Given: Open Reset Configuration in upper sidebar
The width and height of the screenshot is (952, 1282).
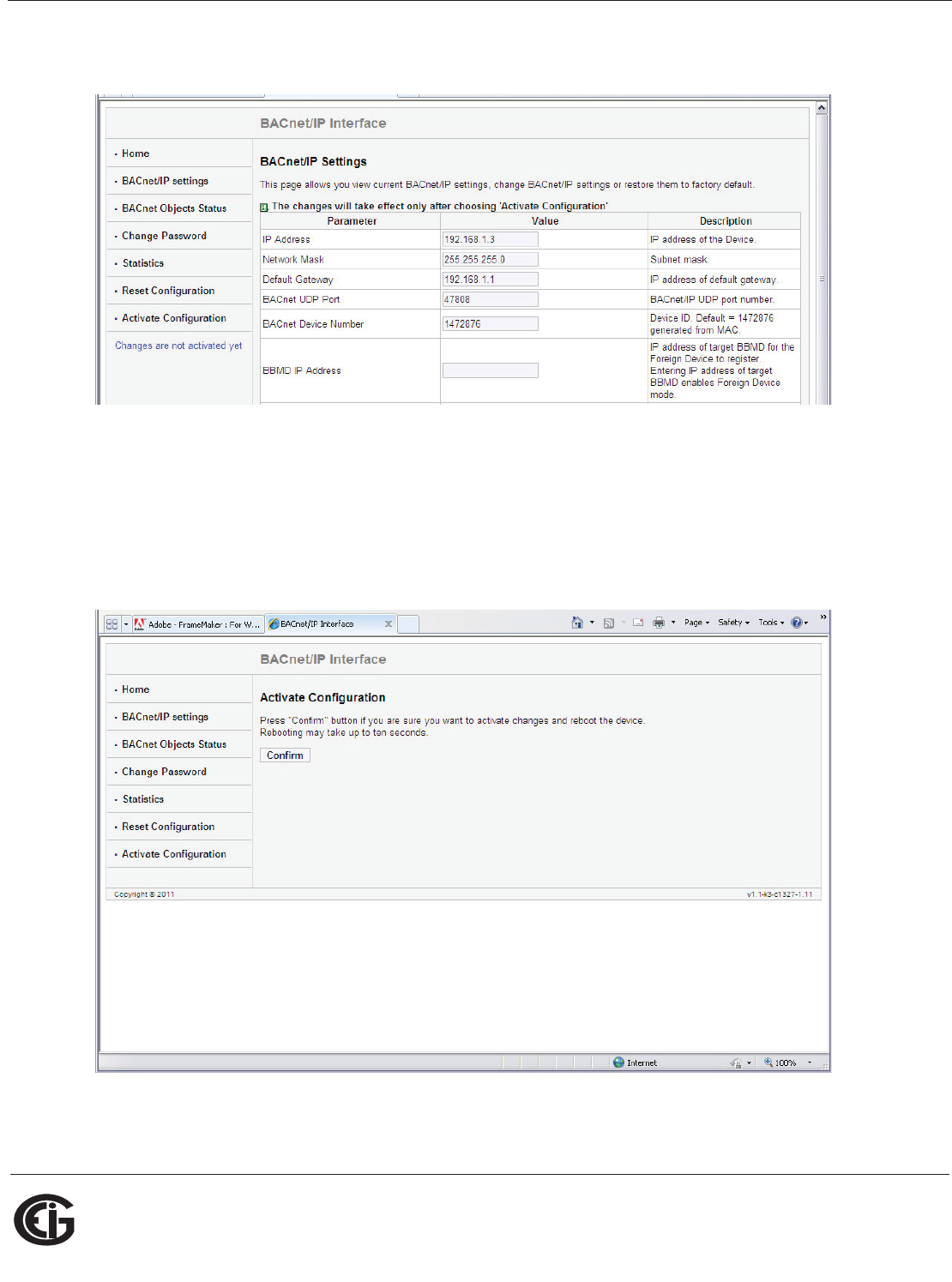Looking at the screenshot, I should coord(168,291).
